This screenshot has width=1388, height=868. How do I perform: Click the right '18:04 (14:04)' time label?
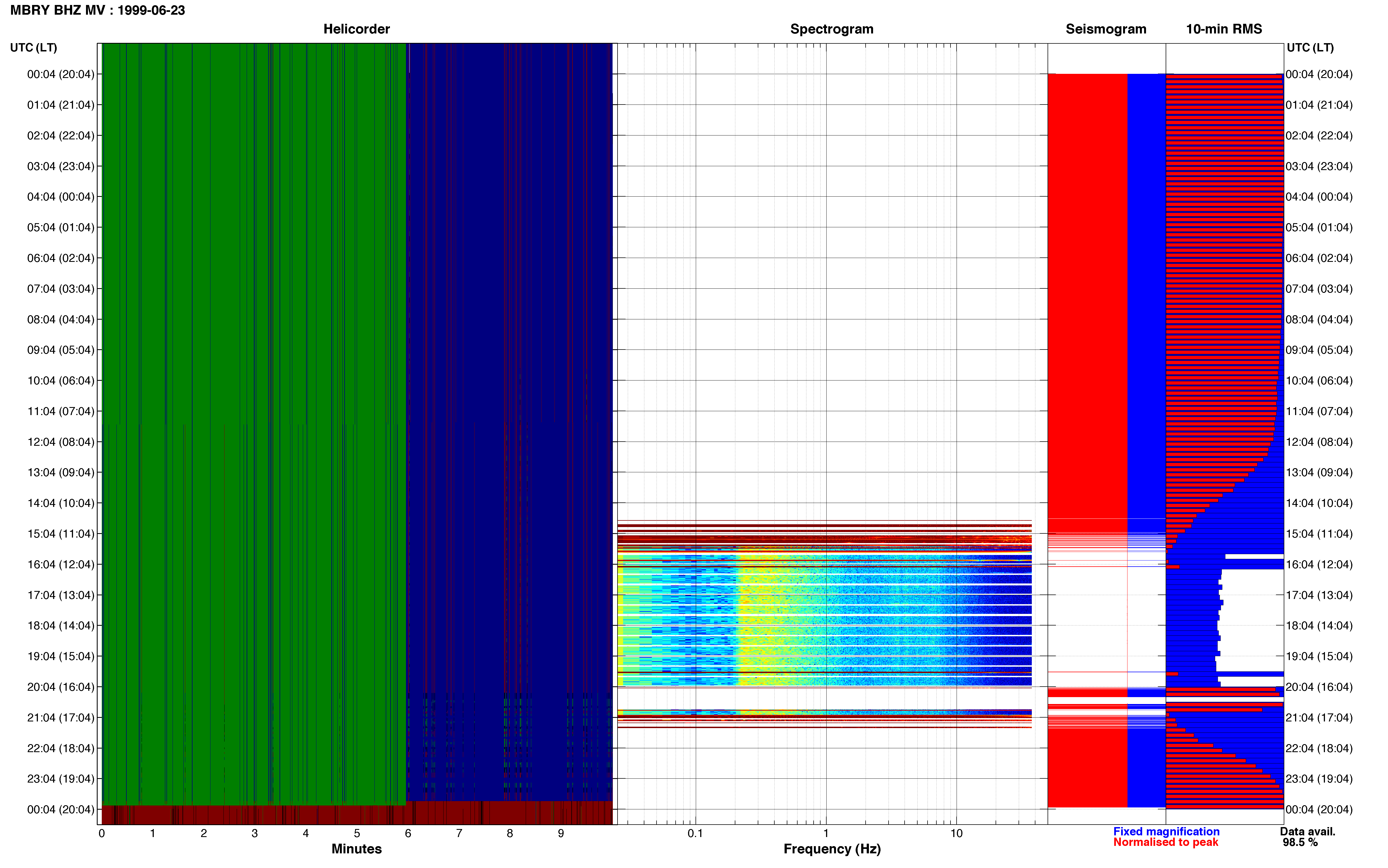point(1319,626)
